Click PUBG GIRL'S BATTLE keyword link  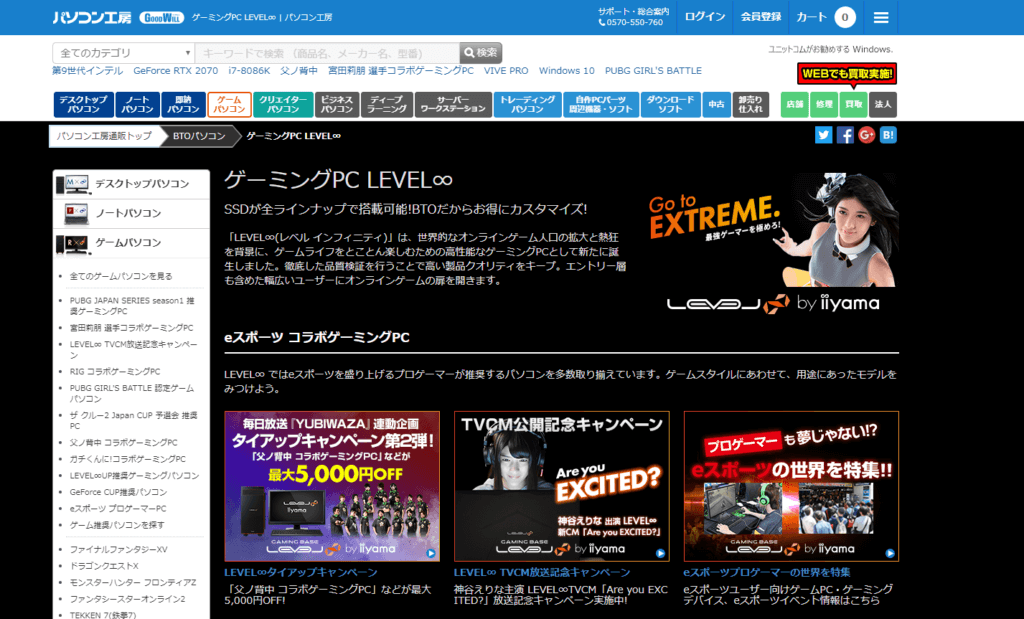coord(653,71)
